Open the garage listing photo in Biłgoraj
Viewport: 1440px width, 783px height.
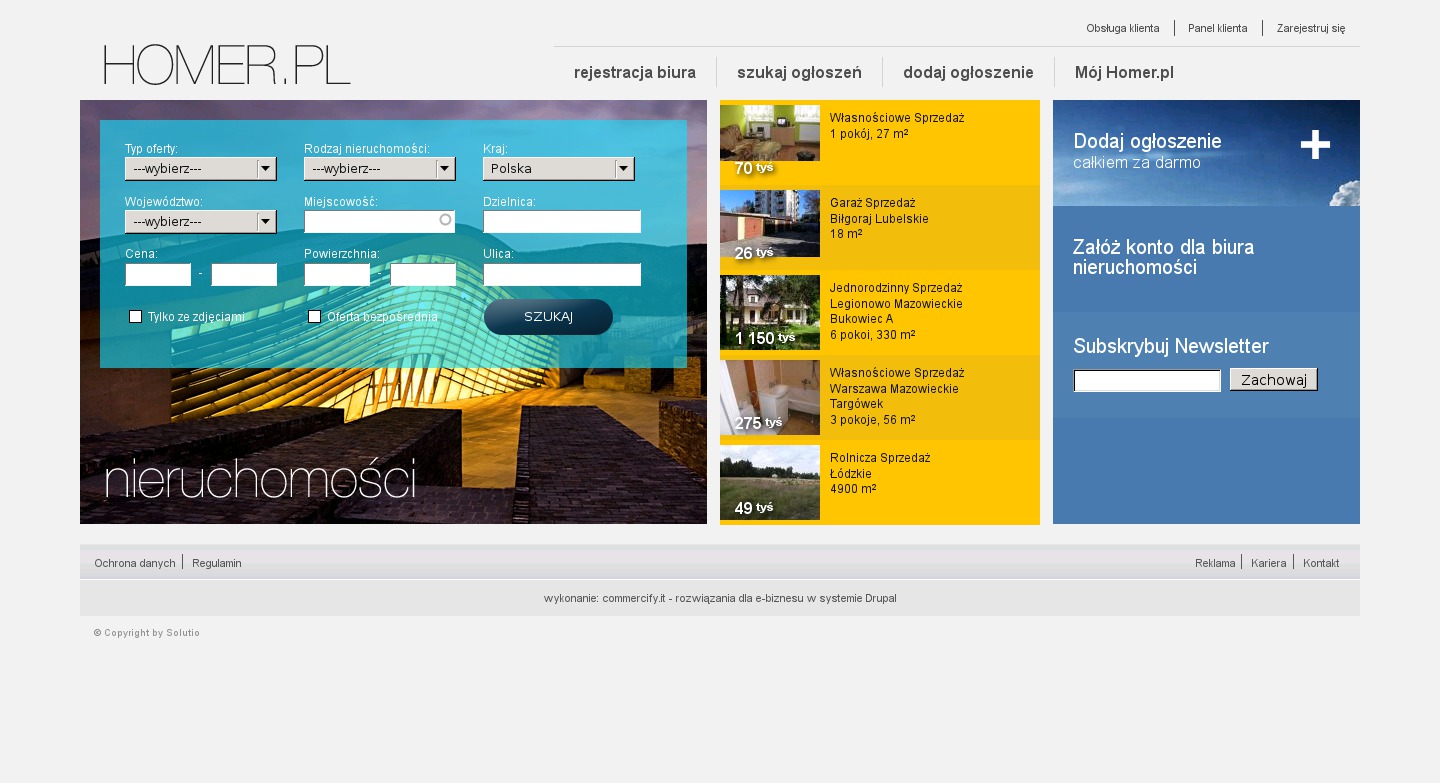(769, 227)
